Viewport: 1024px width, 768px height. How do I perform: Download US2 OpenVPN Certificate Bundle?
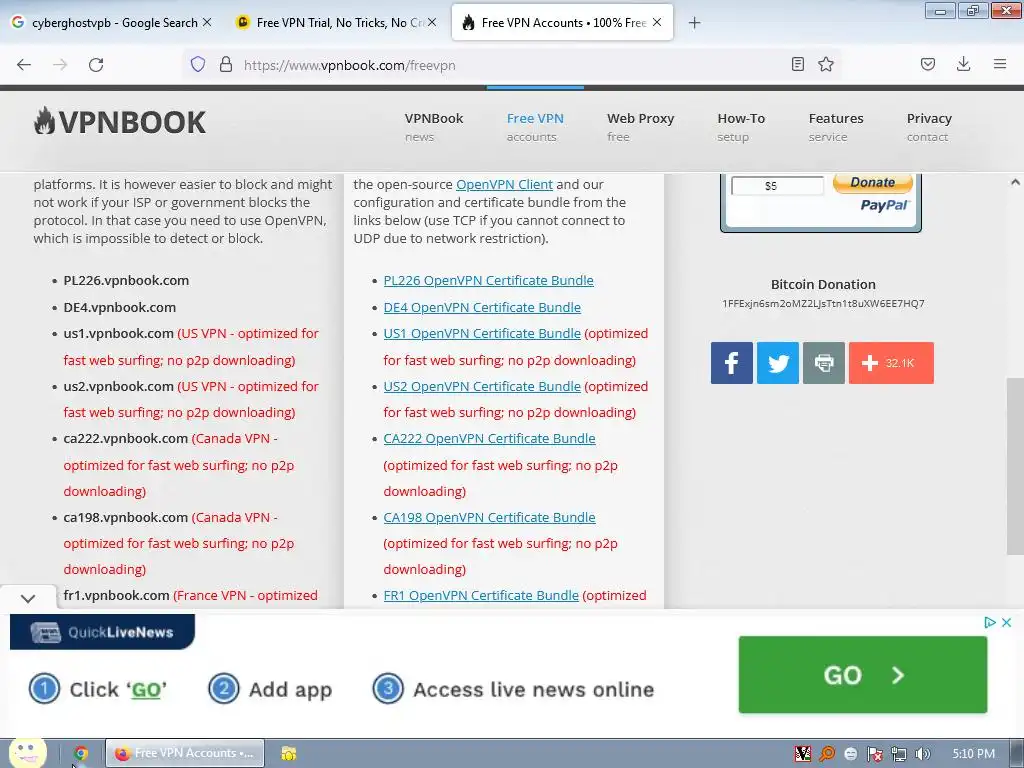tap(482, 386)
